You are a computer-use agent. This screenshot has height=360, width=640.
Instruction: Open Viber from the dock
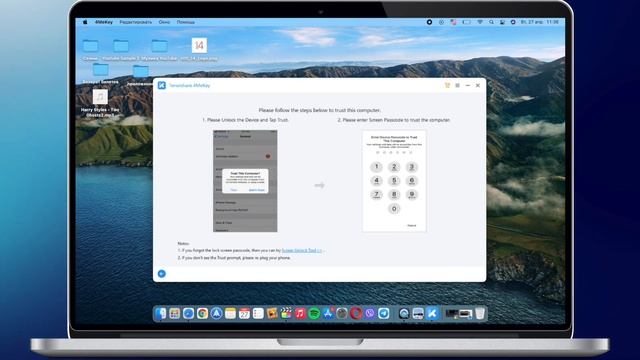point(370,313)
